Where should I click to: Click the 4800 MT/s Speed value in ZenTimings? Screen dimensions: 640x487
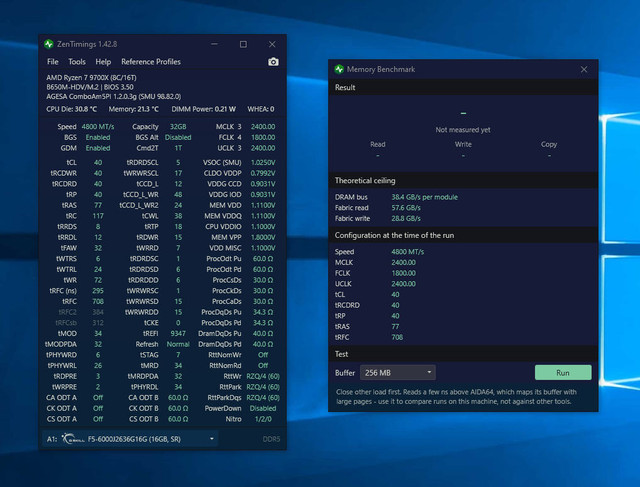click(98, 127)
